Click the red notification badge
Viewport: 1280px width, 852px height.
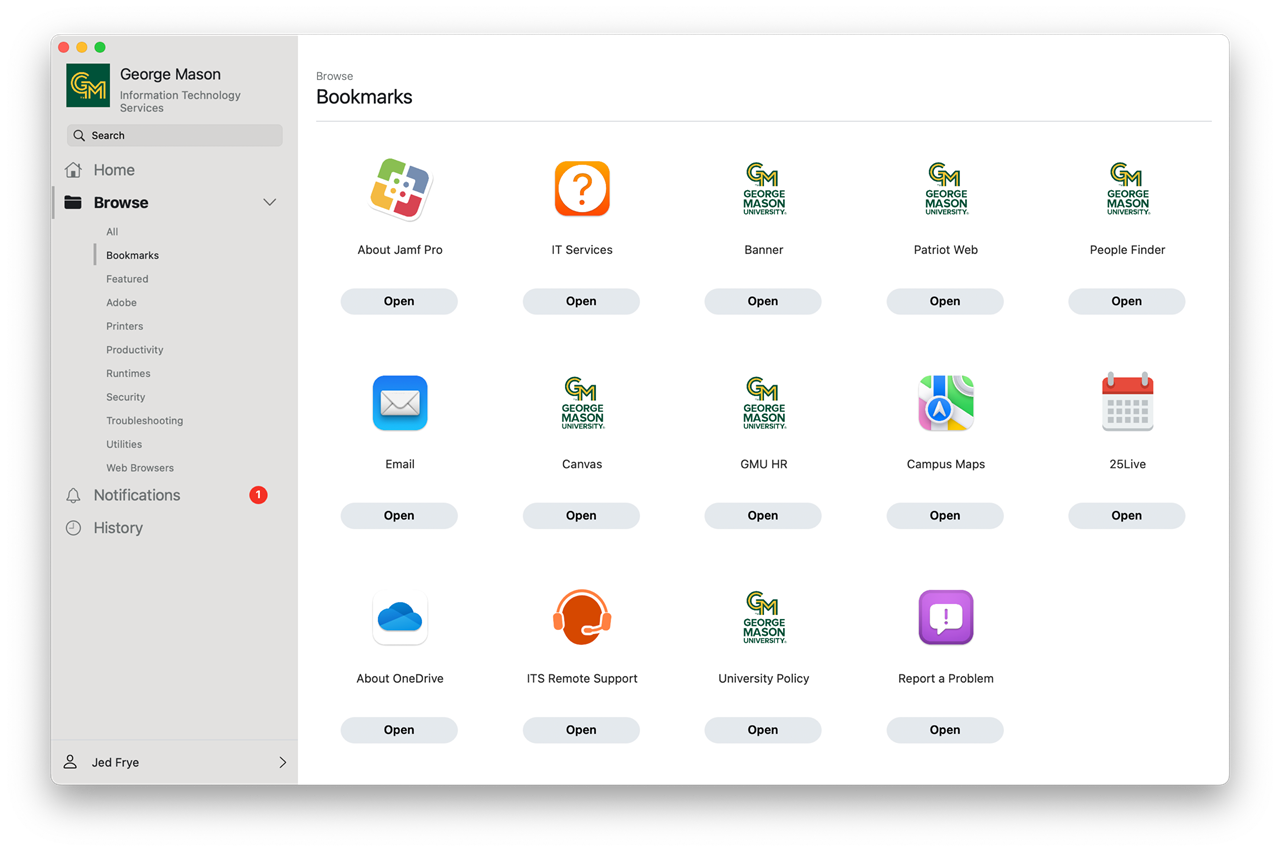click(x=258, y=495)
